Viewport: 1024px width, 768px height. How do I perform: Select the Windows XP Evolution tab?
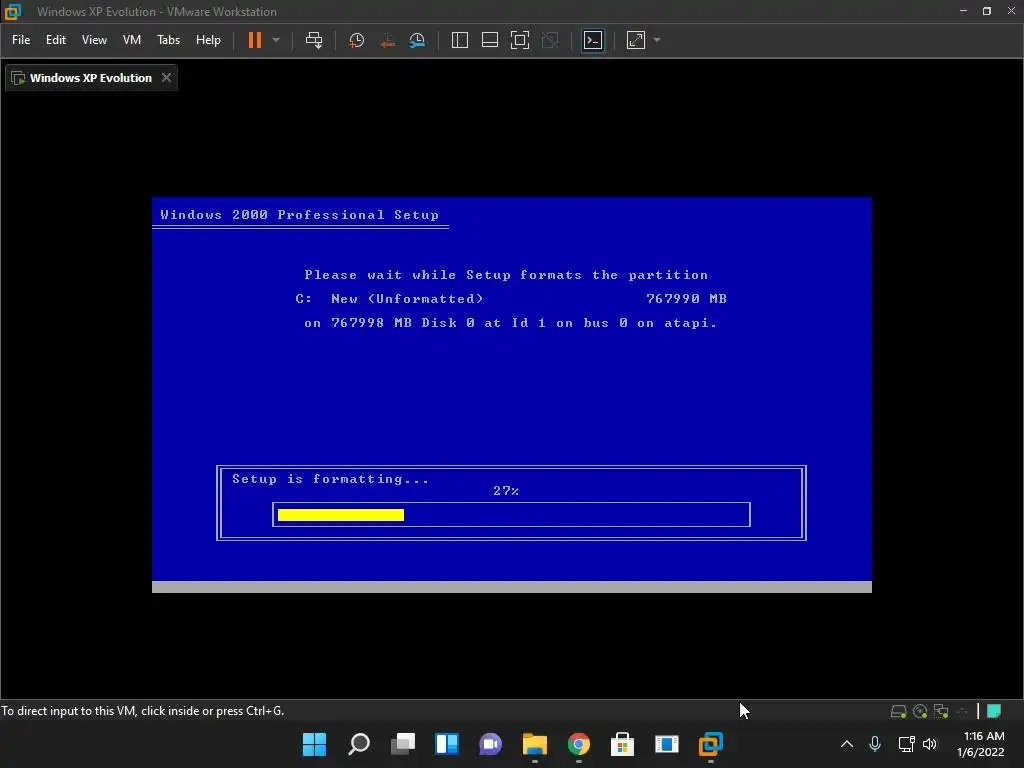91,78
